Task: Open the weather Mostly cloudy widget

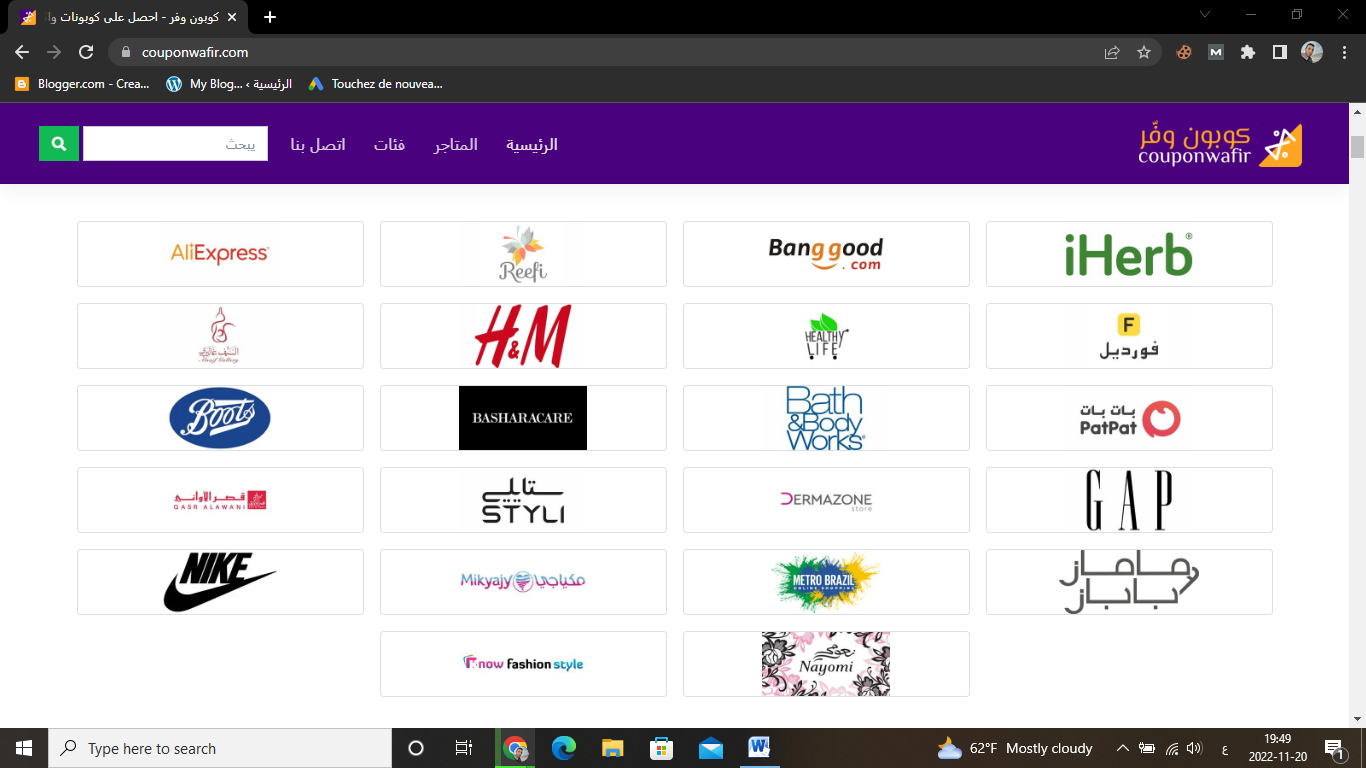Action: (x=1015, y=748)
